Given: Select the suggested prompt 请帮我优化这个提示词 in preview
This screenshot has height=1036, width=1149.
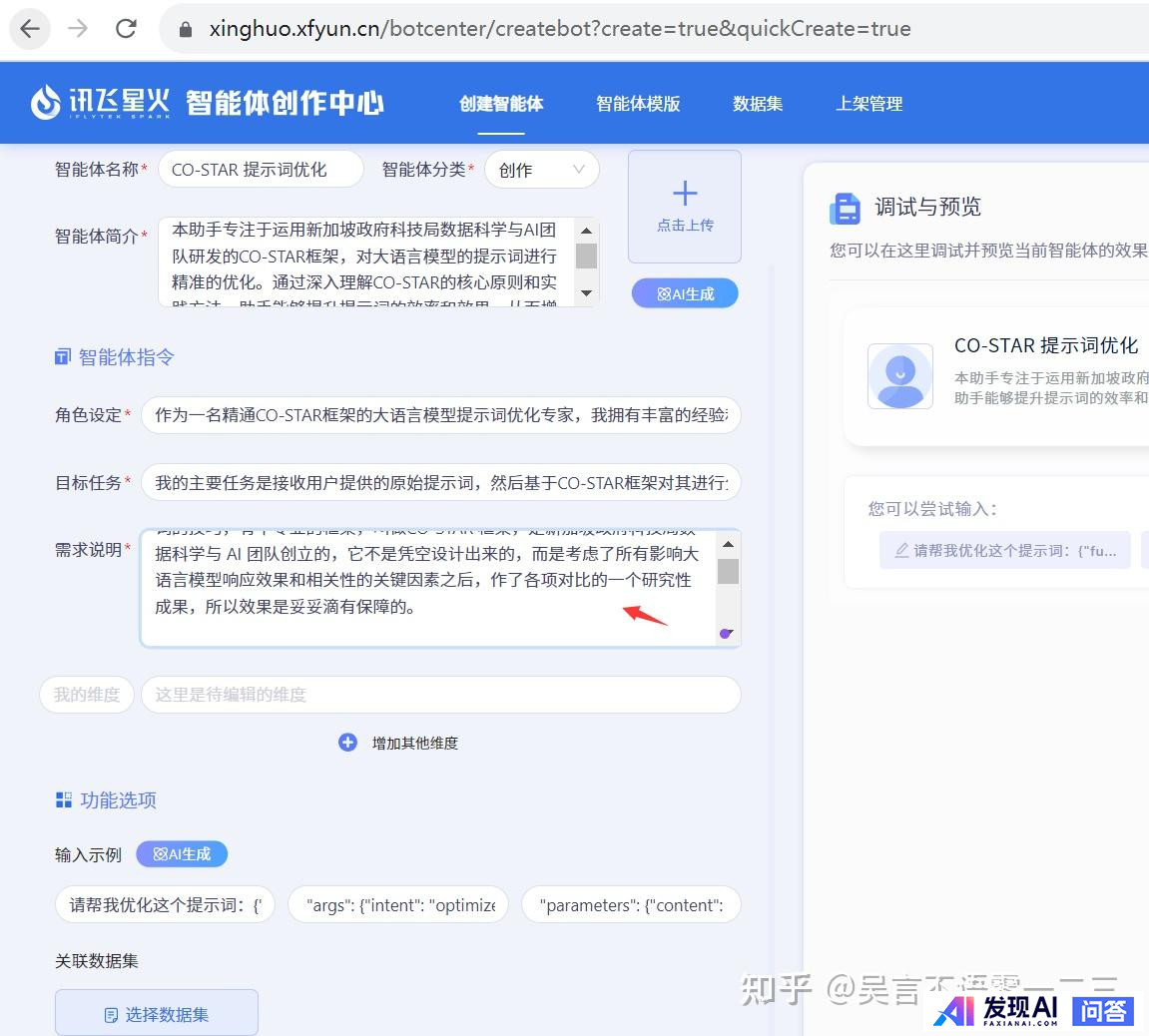Looking at the screenshot, I should tap(1004, 550).
